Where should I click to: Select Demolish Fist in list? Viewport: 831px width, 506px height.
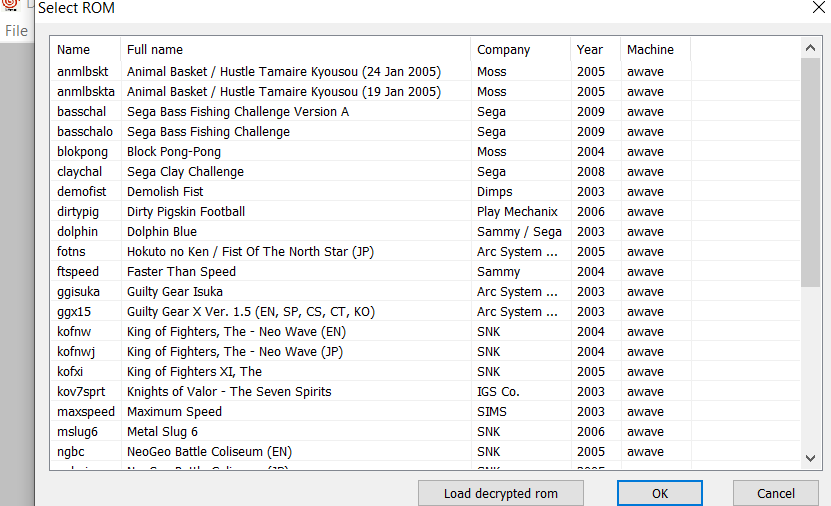(x=425, y=192)
